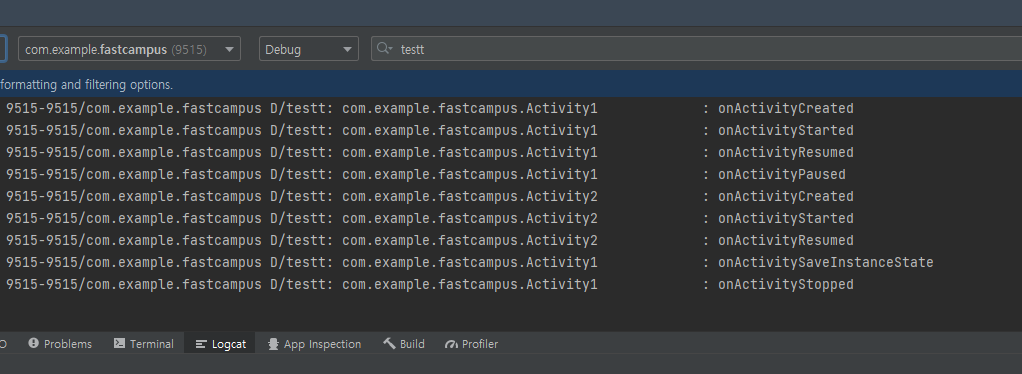Viewport: 1022px width, 374px height.
Task: Select the Activity2 onActivityResumed log line
Action: tap(430, 240)
